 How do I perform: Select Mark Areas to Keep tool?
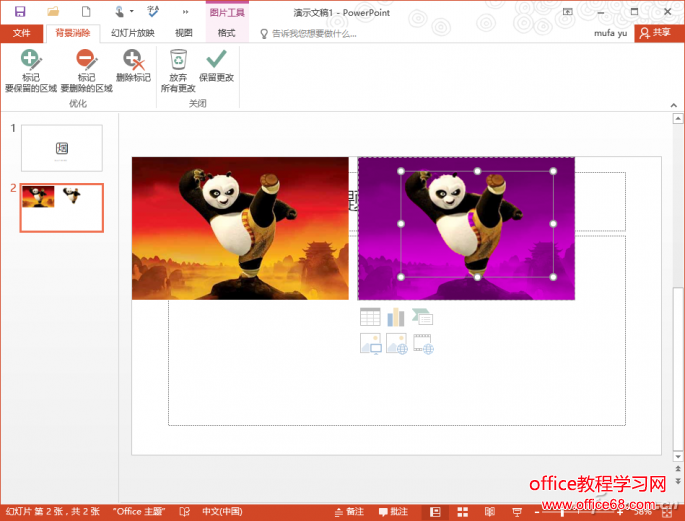point(31,71)
